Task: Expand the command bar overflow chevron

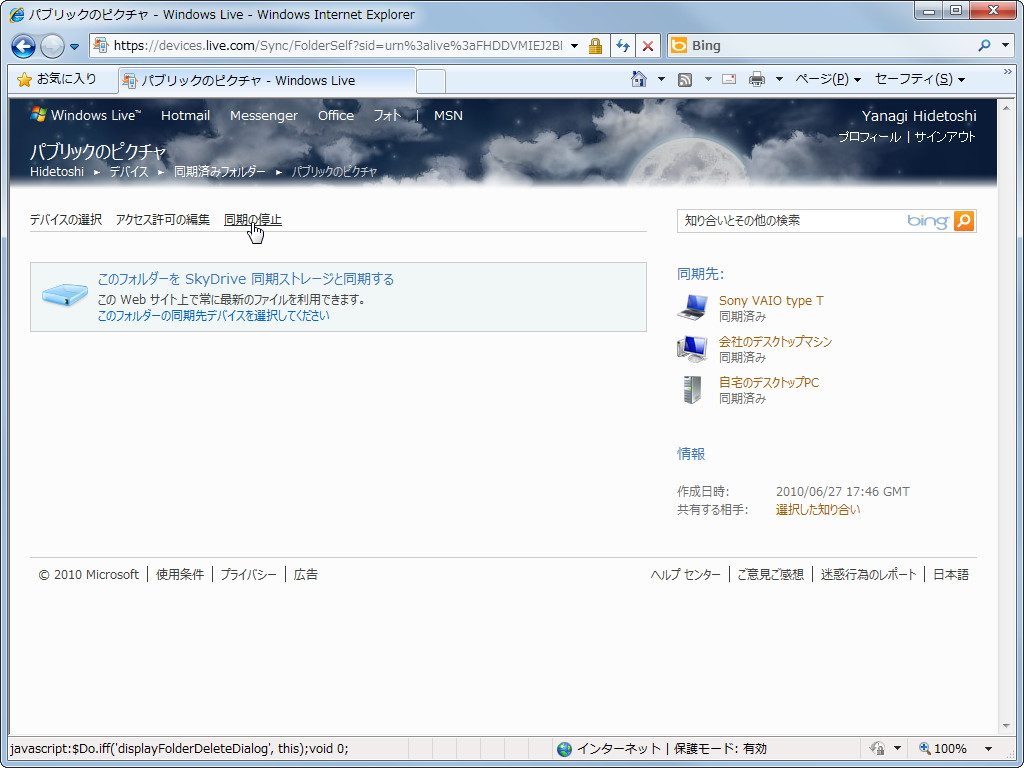Action: click(1008, 72)
